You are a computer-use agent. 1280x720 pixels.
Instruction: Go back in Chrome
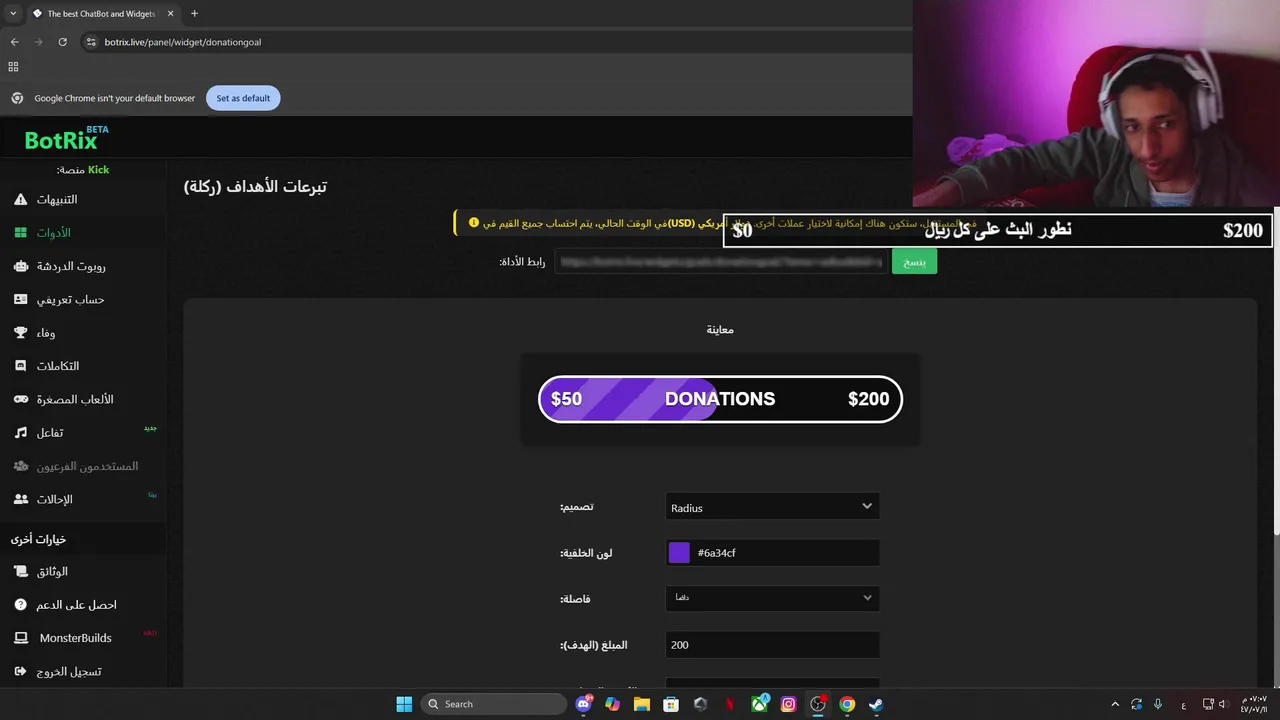[14, 42]
